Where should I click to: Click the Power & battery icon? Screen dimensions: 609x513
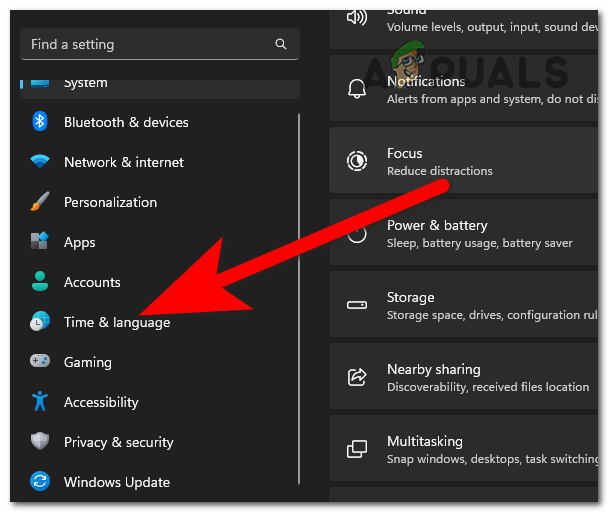coord(357,233)
